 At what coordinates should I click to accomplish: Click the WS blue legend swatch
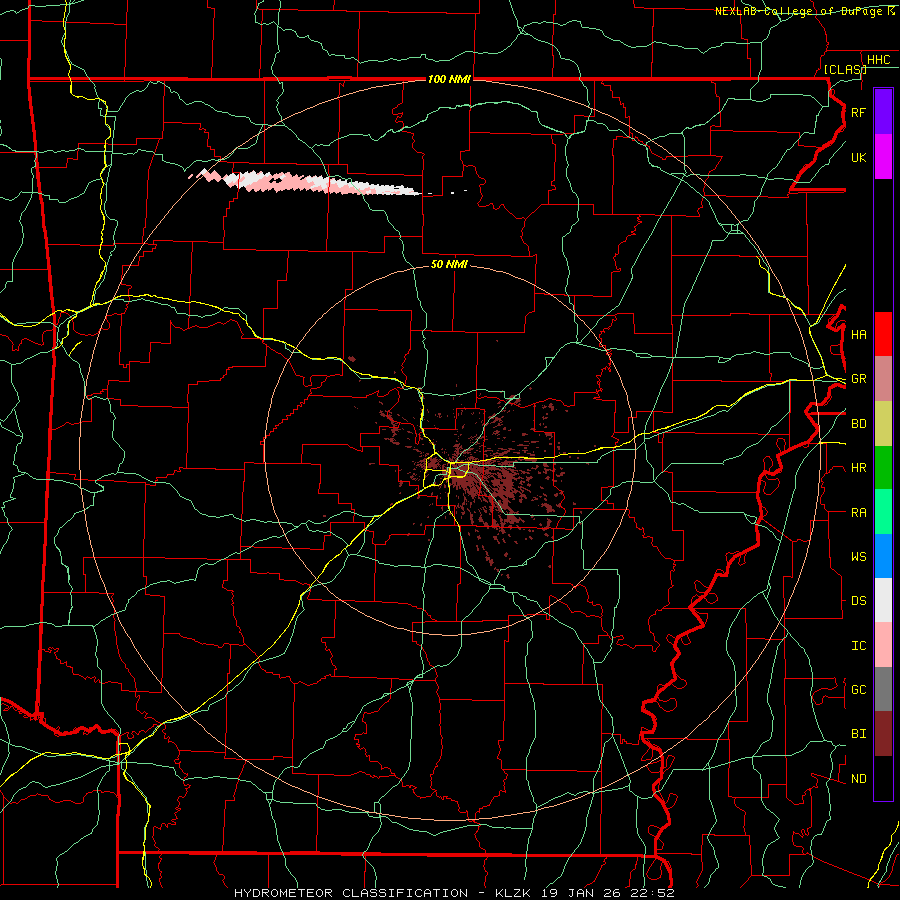click(x=883, y=556)
